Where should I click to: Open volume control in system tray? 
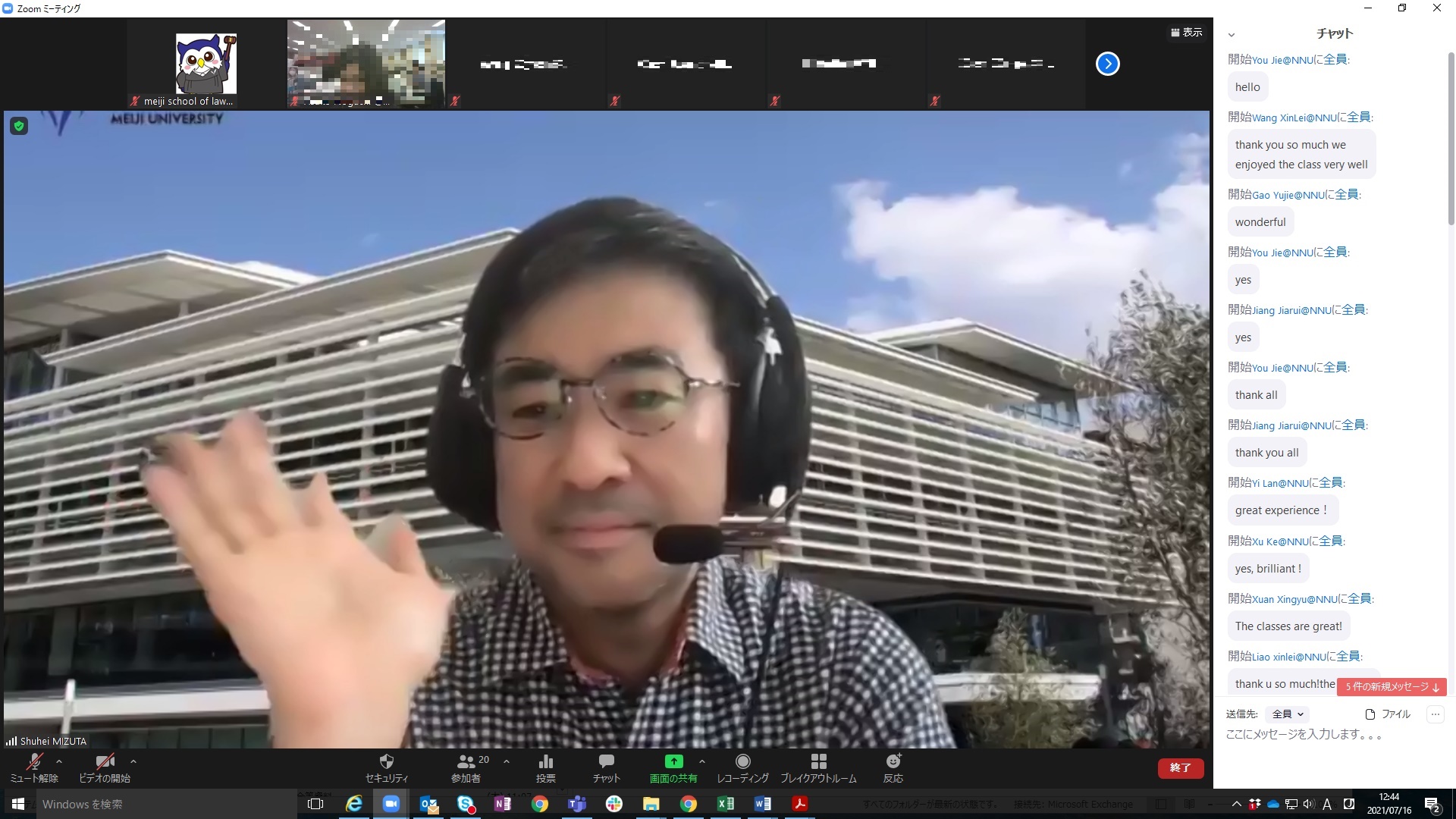pyautogui.click(x=1309, y=805)
